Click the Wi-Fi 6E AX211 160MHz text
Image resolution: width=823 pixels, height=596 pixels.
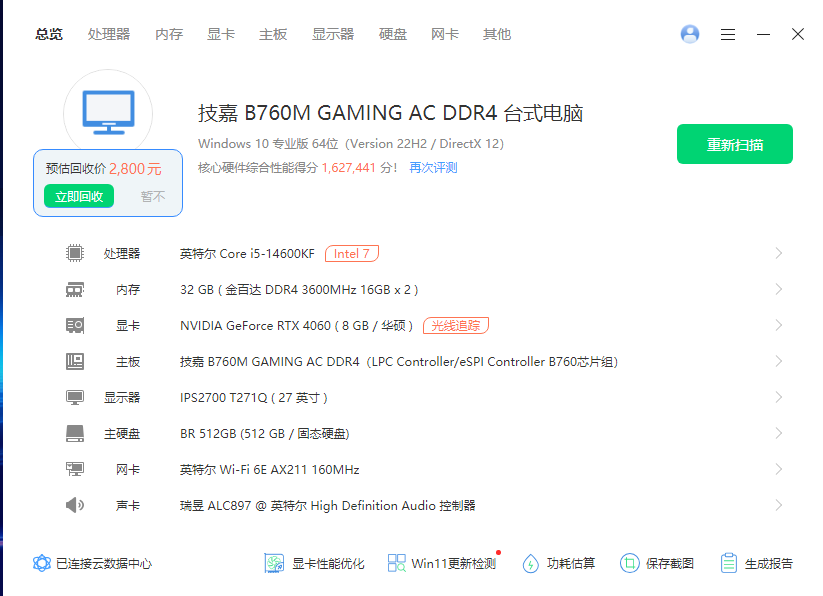[x=269, y=470]
